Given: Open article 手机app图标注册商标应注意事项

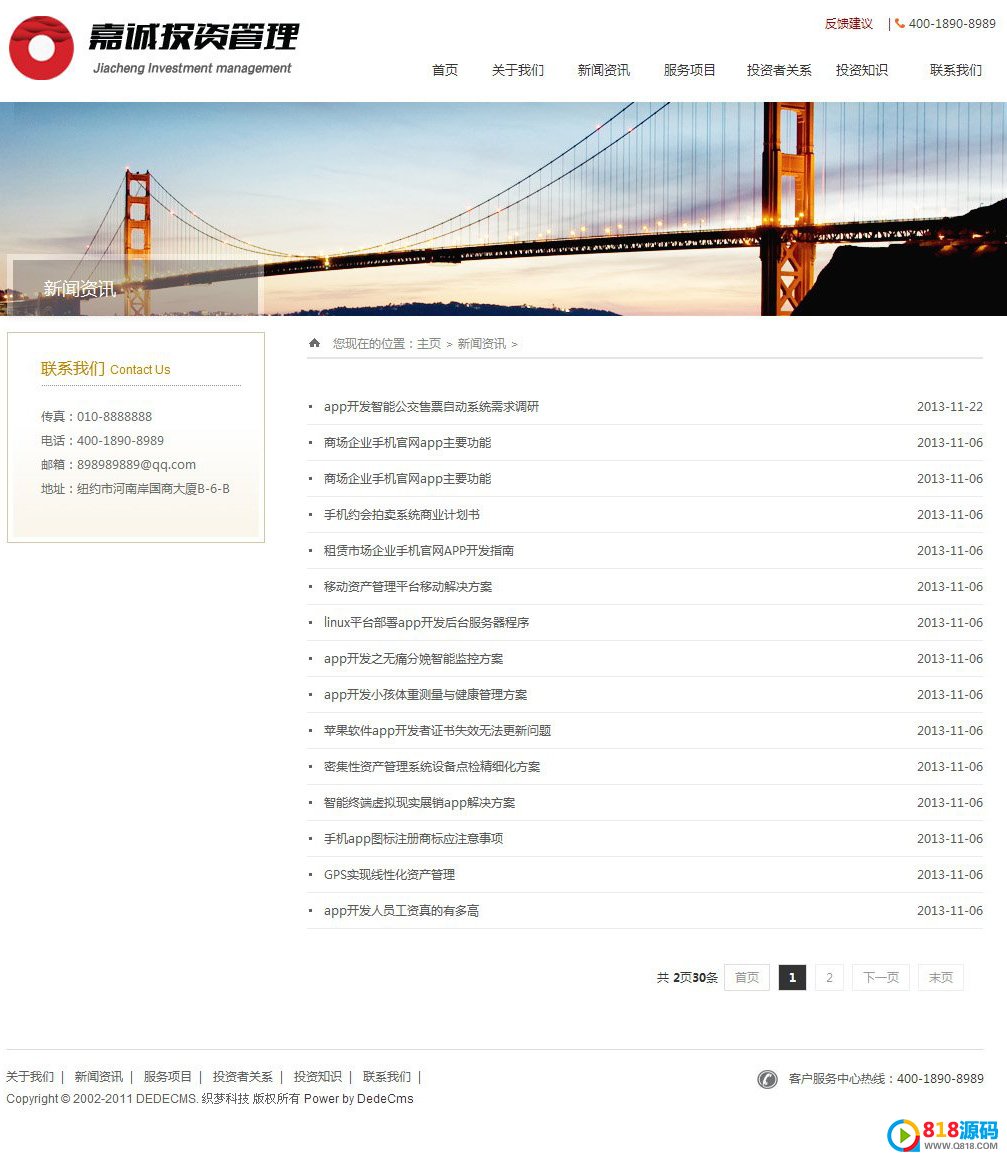Looking at the screenshot, I should coord(413,839).
